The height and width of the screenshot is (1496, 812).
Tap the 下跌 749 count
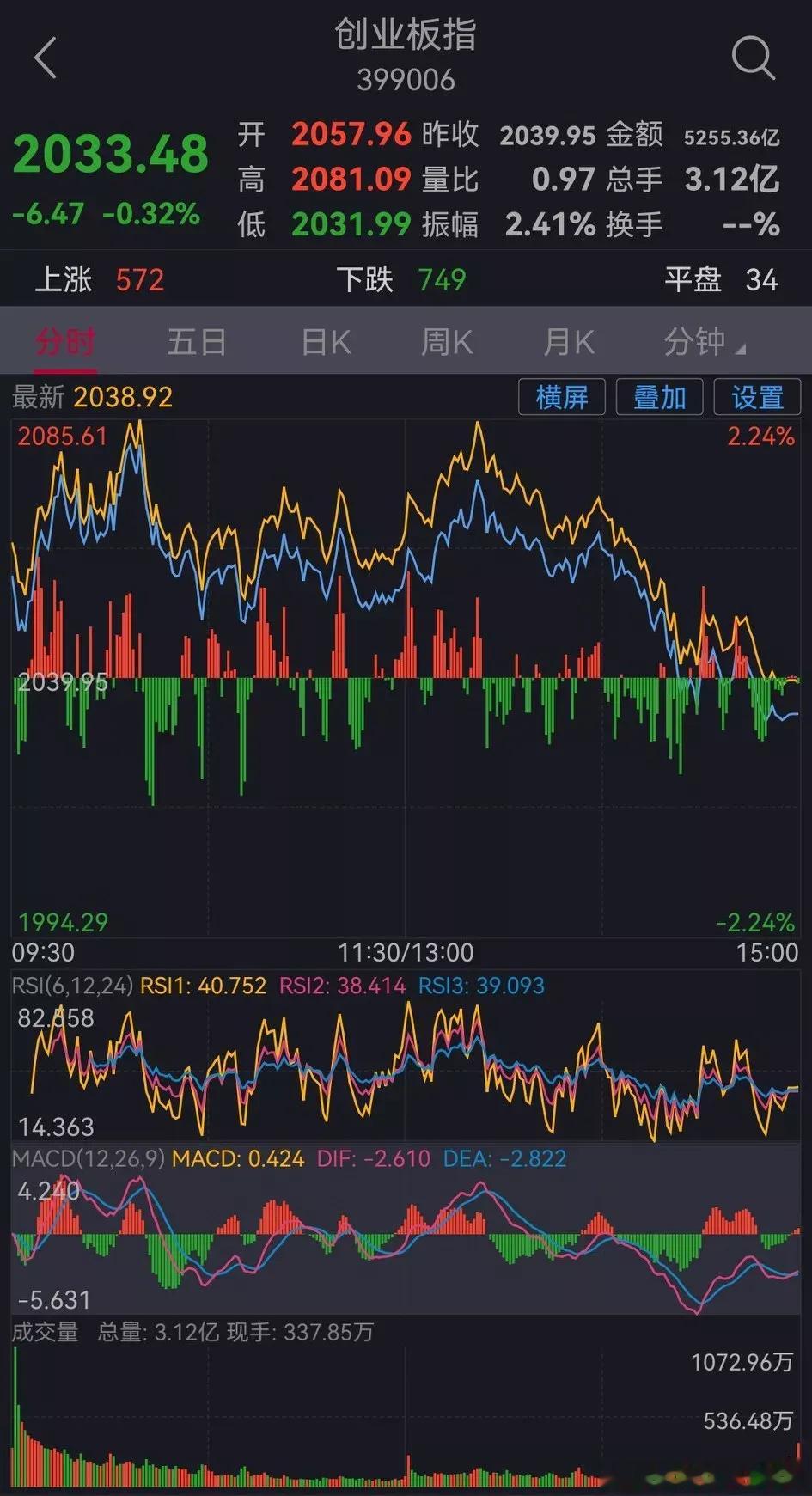point(401,279)
